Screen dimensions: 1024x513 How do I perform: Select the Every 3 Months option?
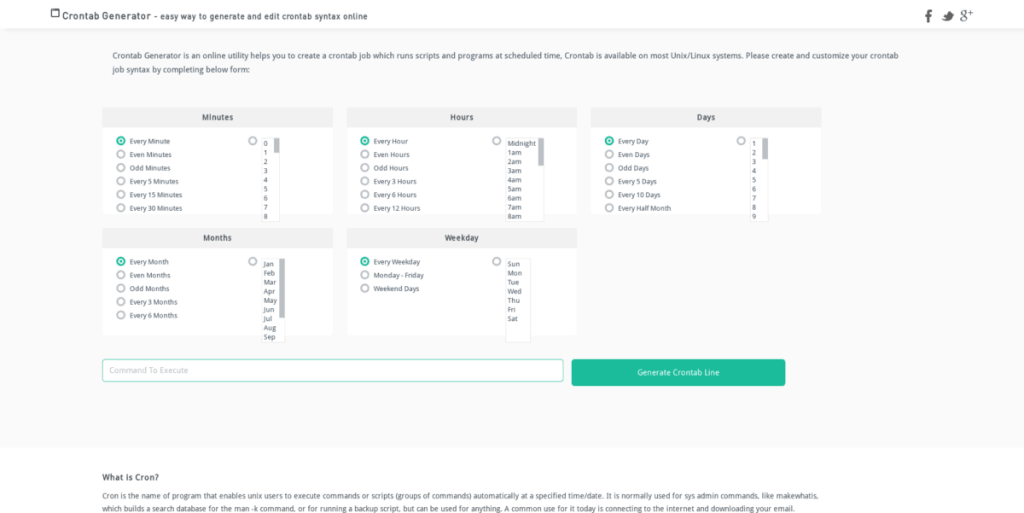pos(121,302)
